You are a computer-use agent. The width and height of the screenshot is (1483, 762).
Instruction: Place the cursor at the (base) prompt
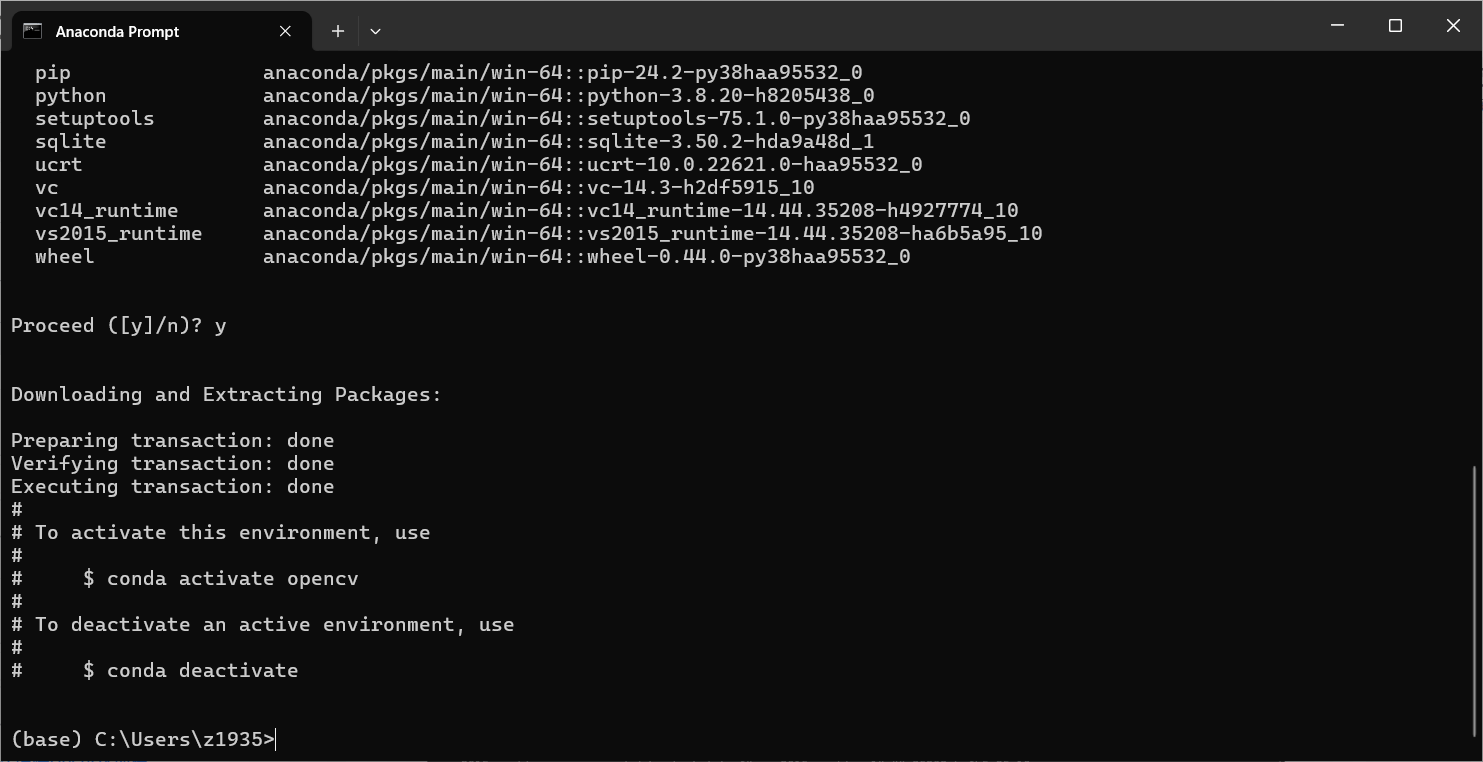(275, 739)
